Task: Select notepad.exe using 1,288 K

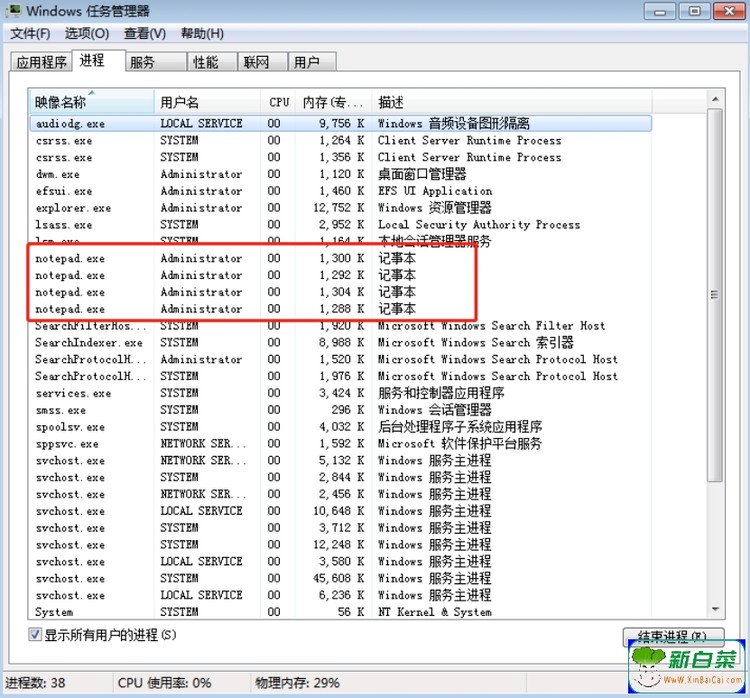Action: click(x=341, y=309)
